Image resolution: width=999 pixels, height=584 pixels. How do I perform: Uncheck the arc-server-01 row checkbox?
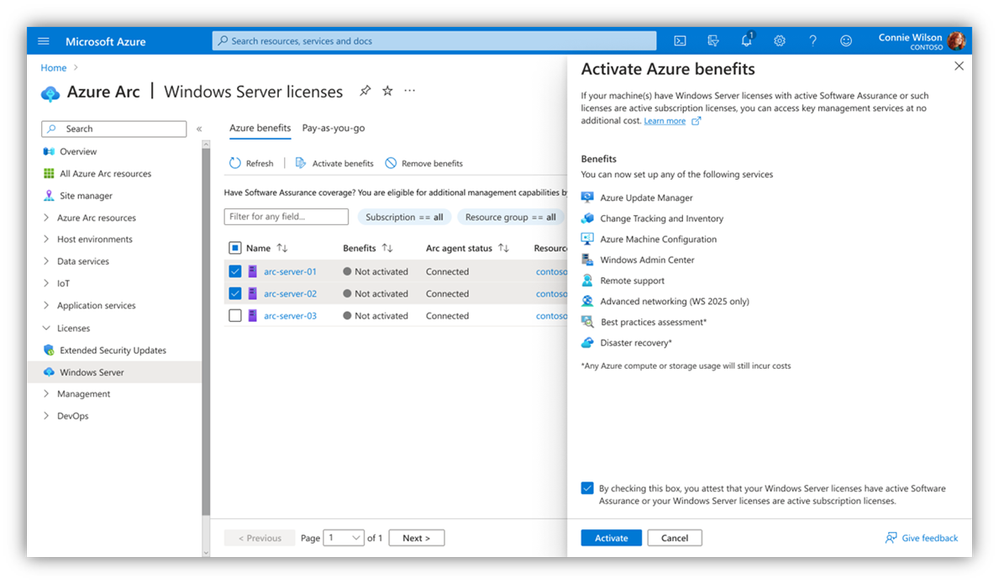(235, 271)
